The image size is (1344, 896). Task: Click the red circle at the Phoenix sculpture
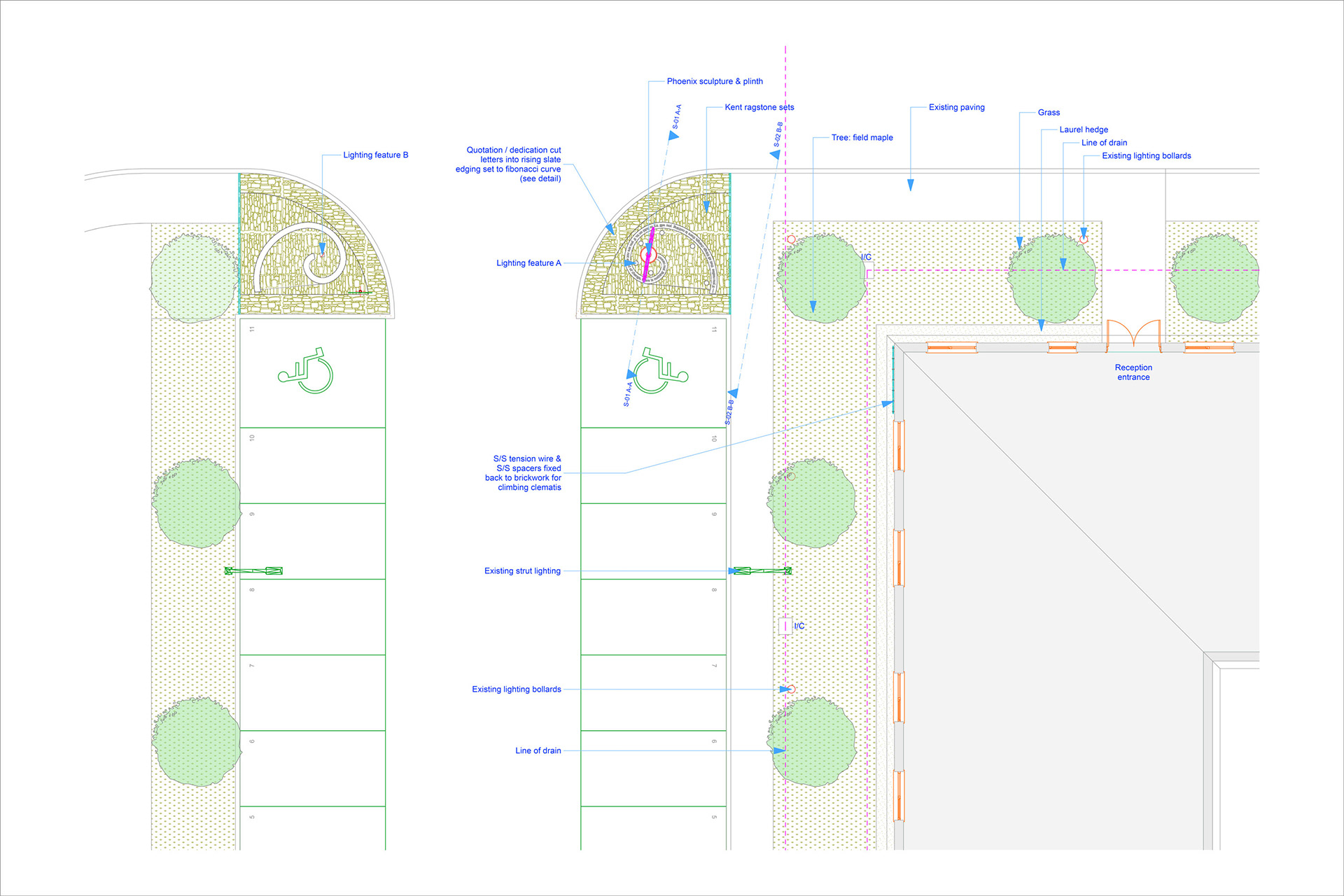coord(647,254)
